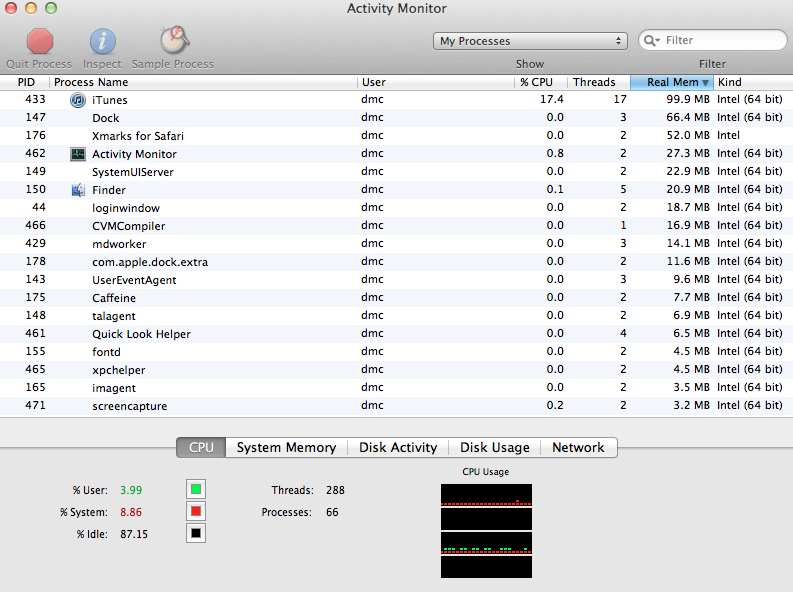Screen dimensions: 793x592
Task: Click the 99.9 MB memory value
Action: coord(688,99)
